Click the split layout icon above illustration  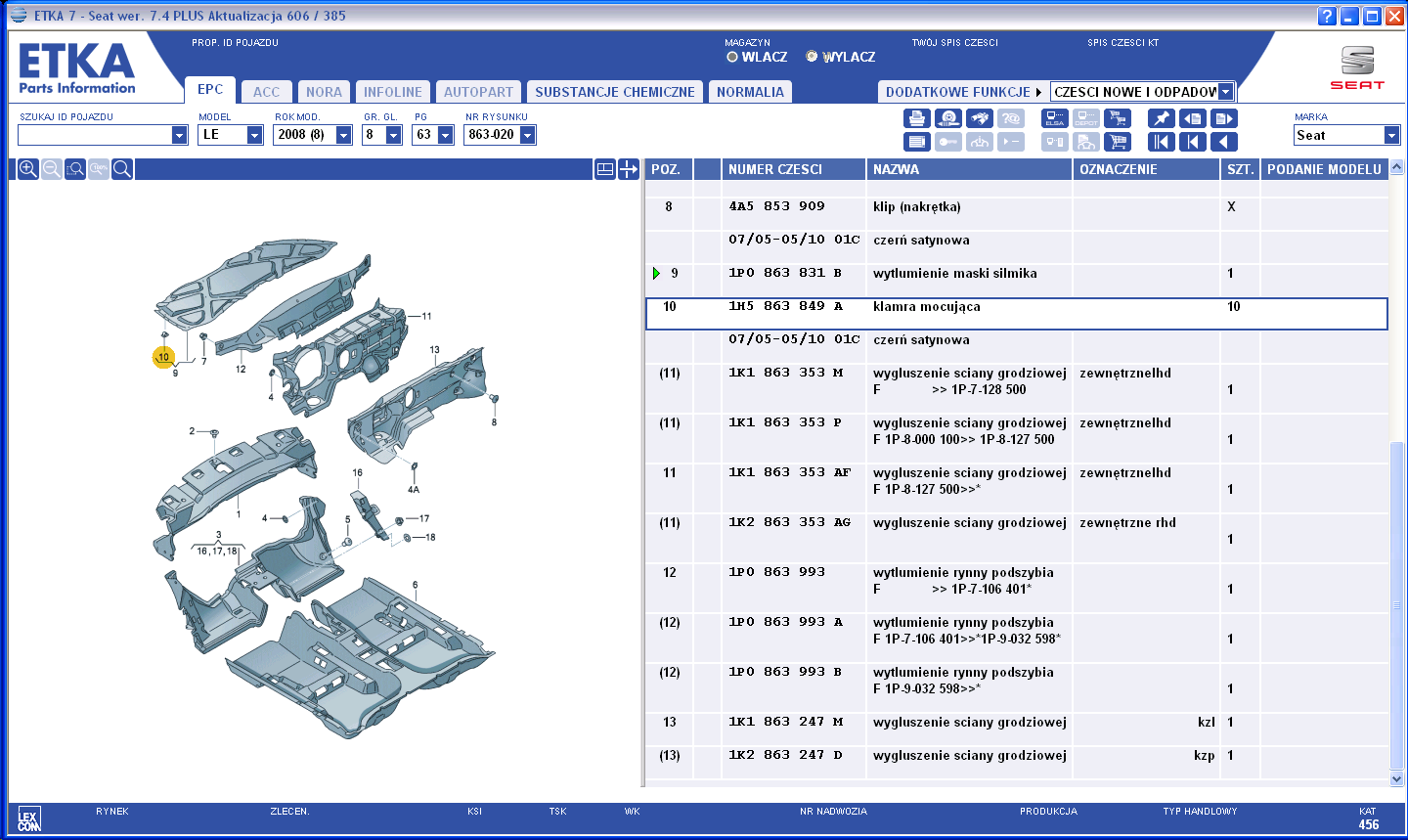click(x=605, y=169)
